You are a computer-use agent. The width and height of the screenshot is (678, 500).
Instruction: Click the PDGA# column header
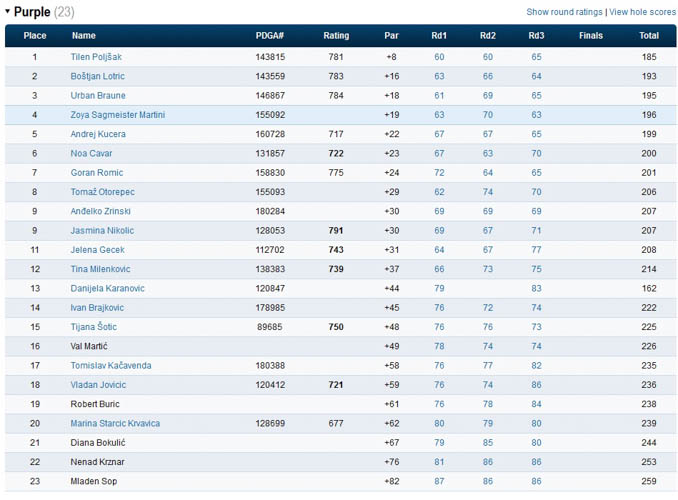click(270, 36)
